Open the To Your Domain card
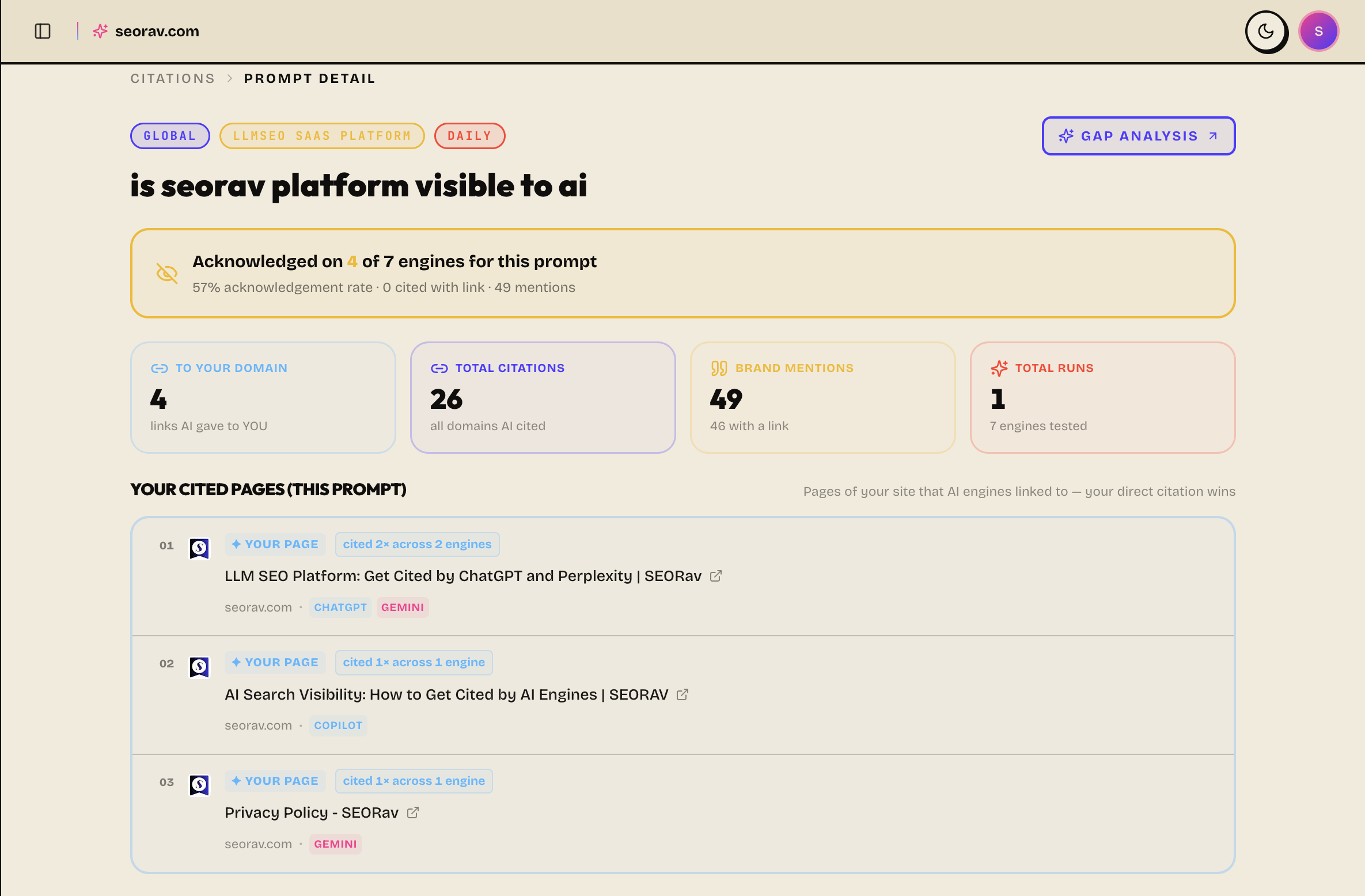Viewport: 1365px width, 896px height. tap(263, 397)
